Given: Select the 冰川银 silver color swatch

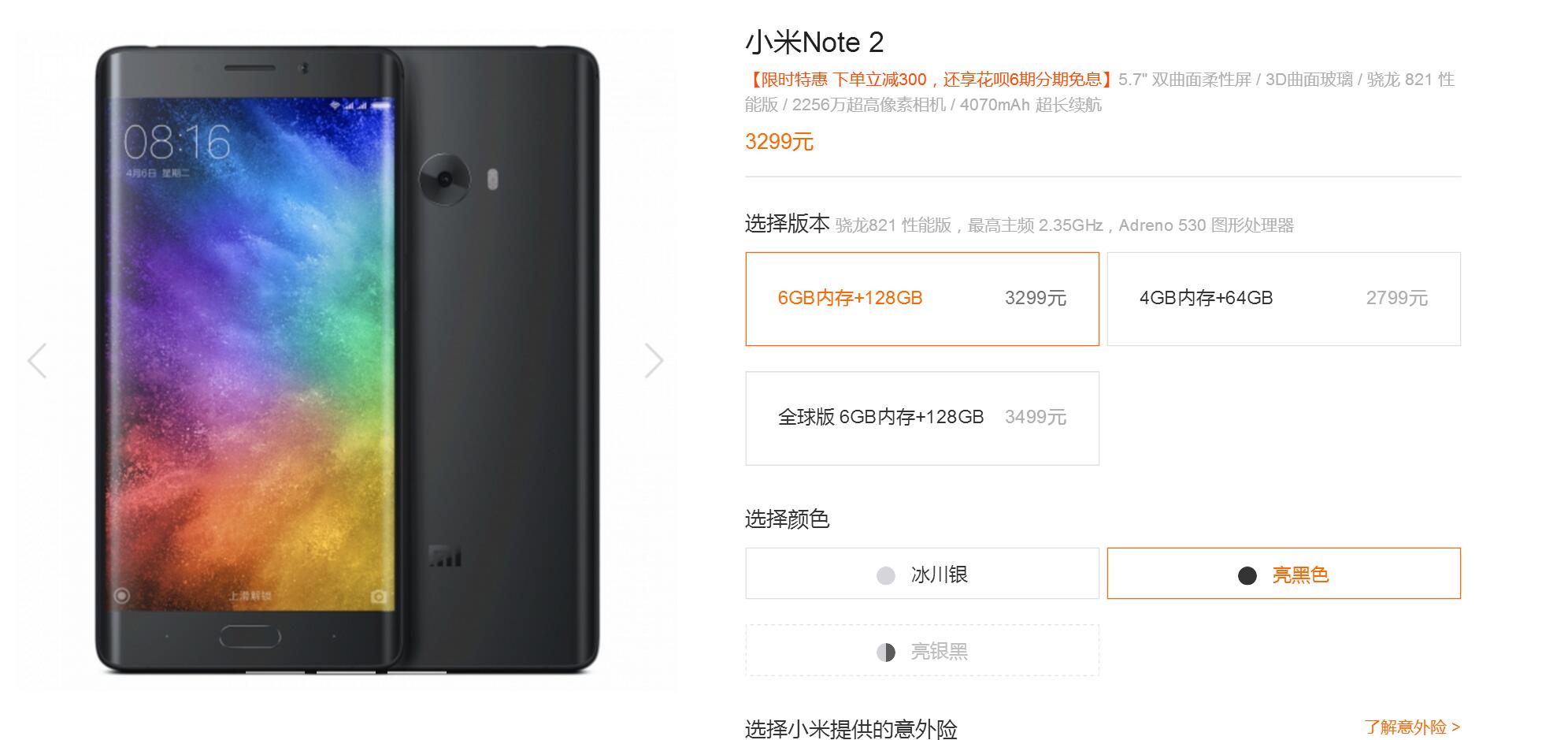Looking at the screenshot, I should pyautogui.click(x=922, y=574).
